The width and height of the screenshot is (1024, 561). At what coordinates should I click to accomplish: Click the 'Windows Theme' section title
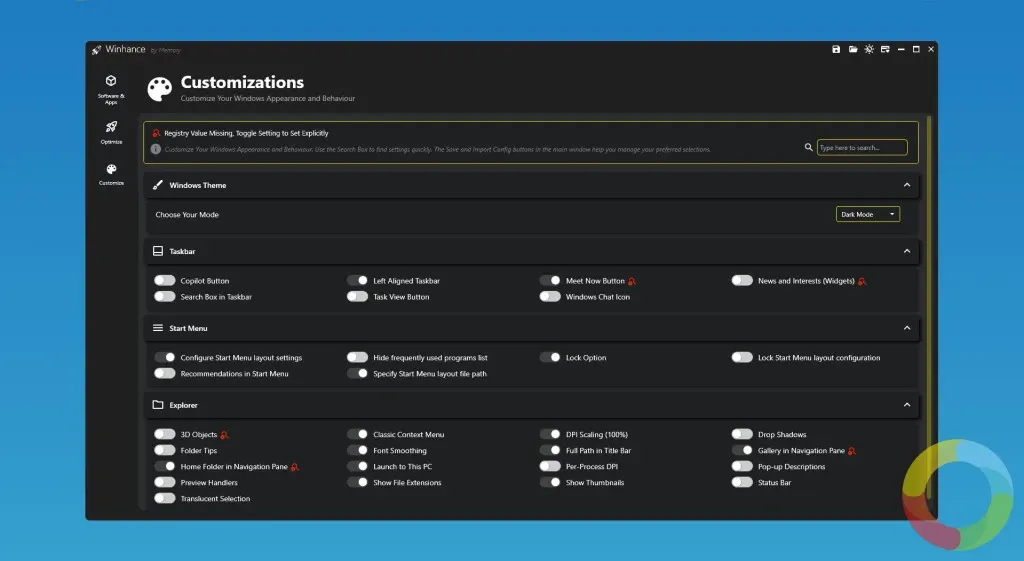pyautogui.click(x=198, y=185)
